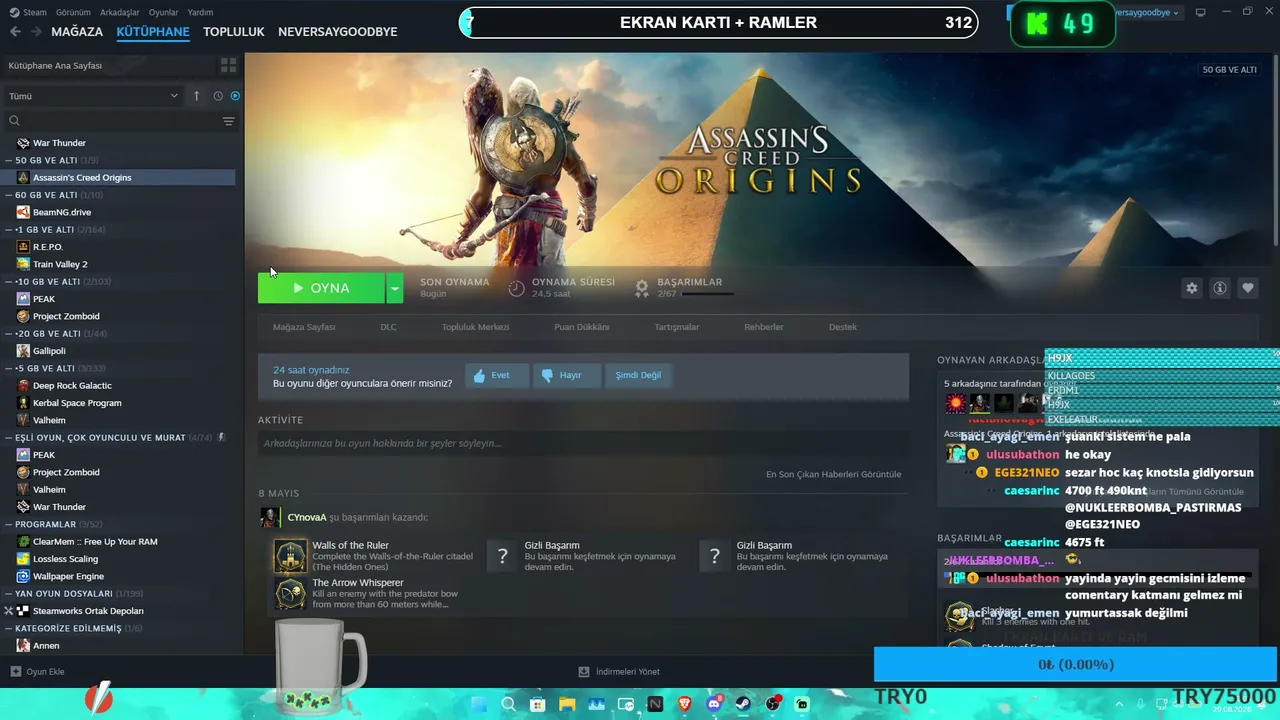Select Gallipoli in the library list
The image size is (1280, 720).
click(x=50, y=351)
